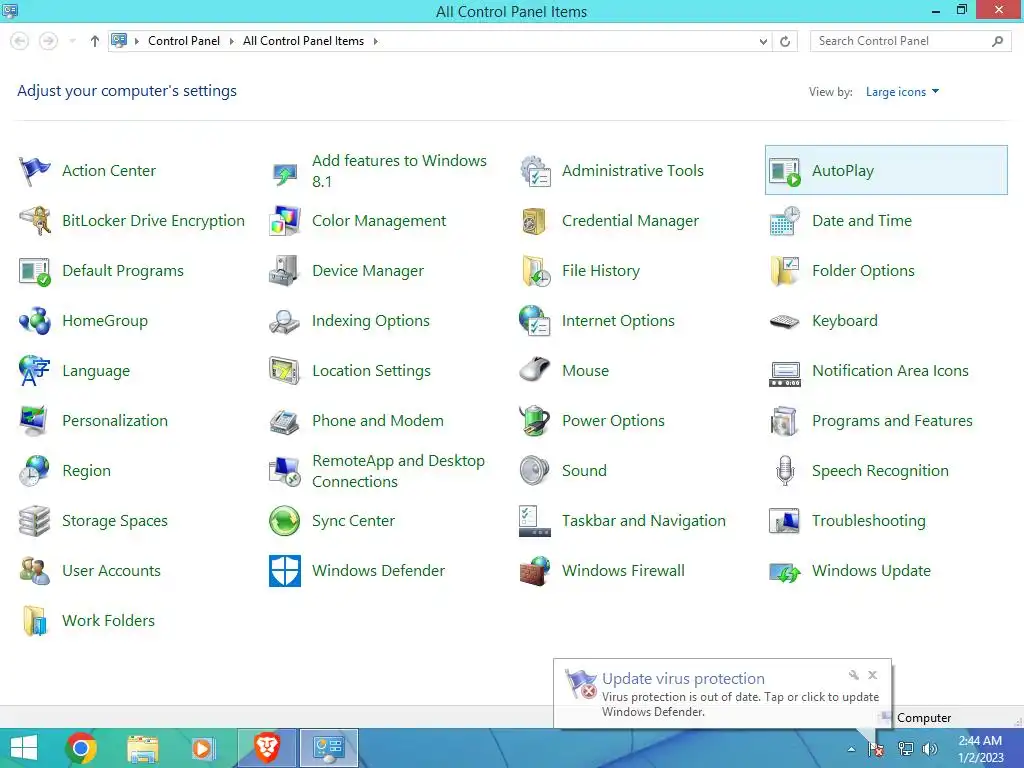Dismiss the Update virus protection notification
1024x768 pixels.
(x=872, y=675)
